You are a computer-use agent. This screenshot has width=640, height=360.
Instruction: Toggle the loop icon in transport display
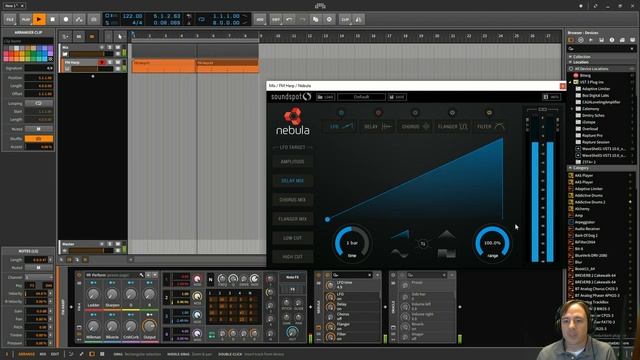pyautogui.click(x=202, y=19)
